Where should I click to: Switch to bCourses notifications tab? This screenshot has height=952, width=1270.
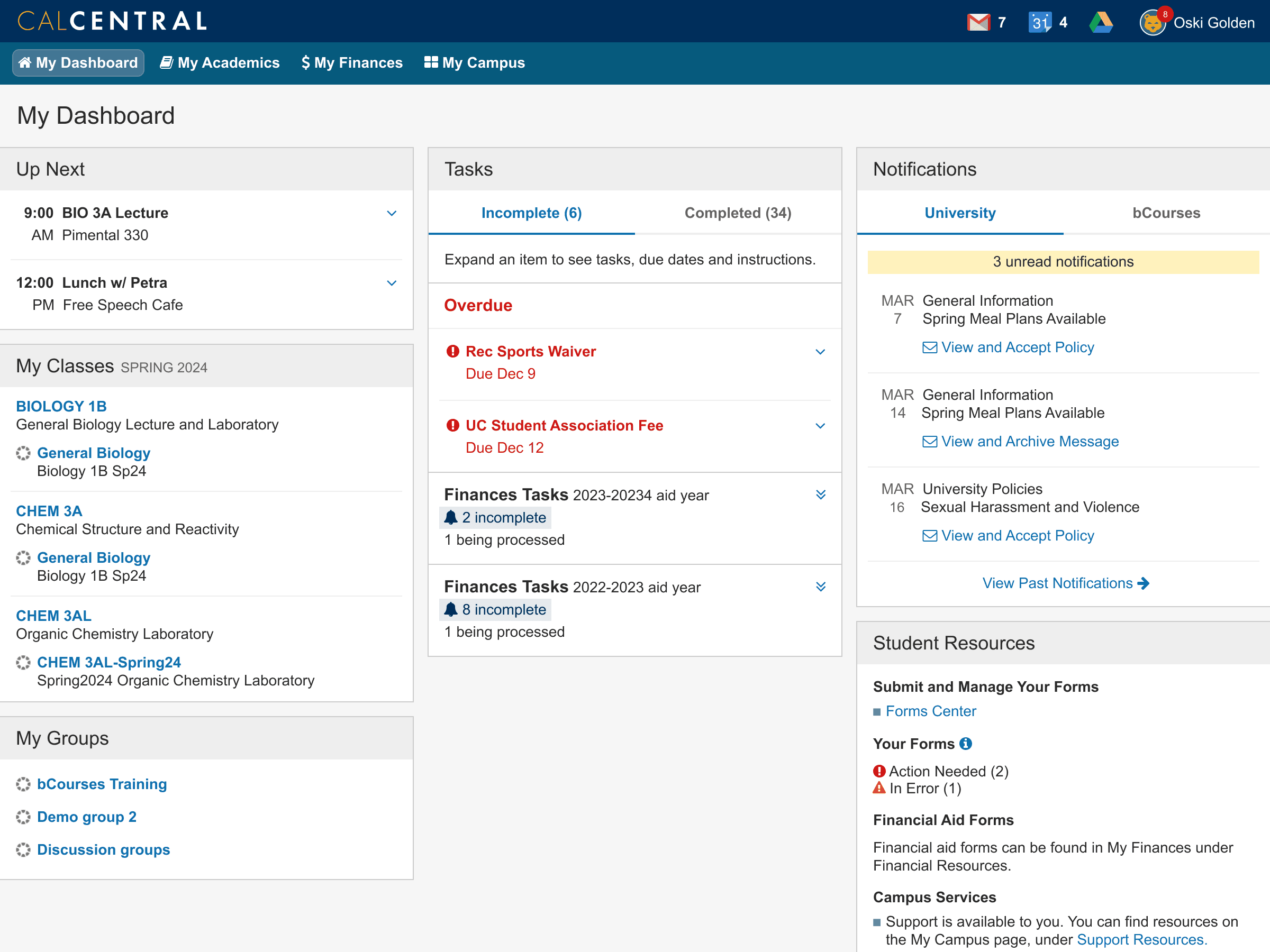[x=1166, y=213]
